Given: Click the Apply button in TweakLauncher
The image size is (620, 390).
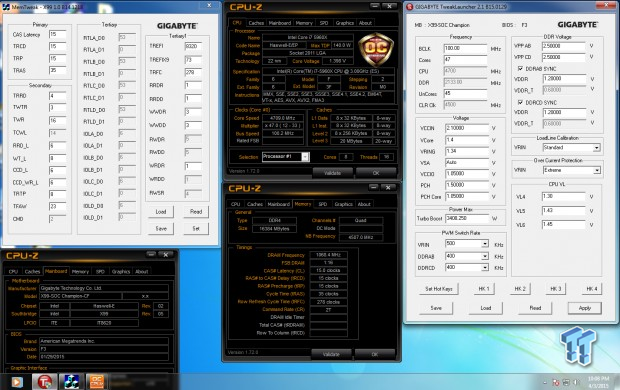Looking at the screenshot, I should click(x=585, y=308).
